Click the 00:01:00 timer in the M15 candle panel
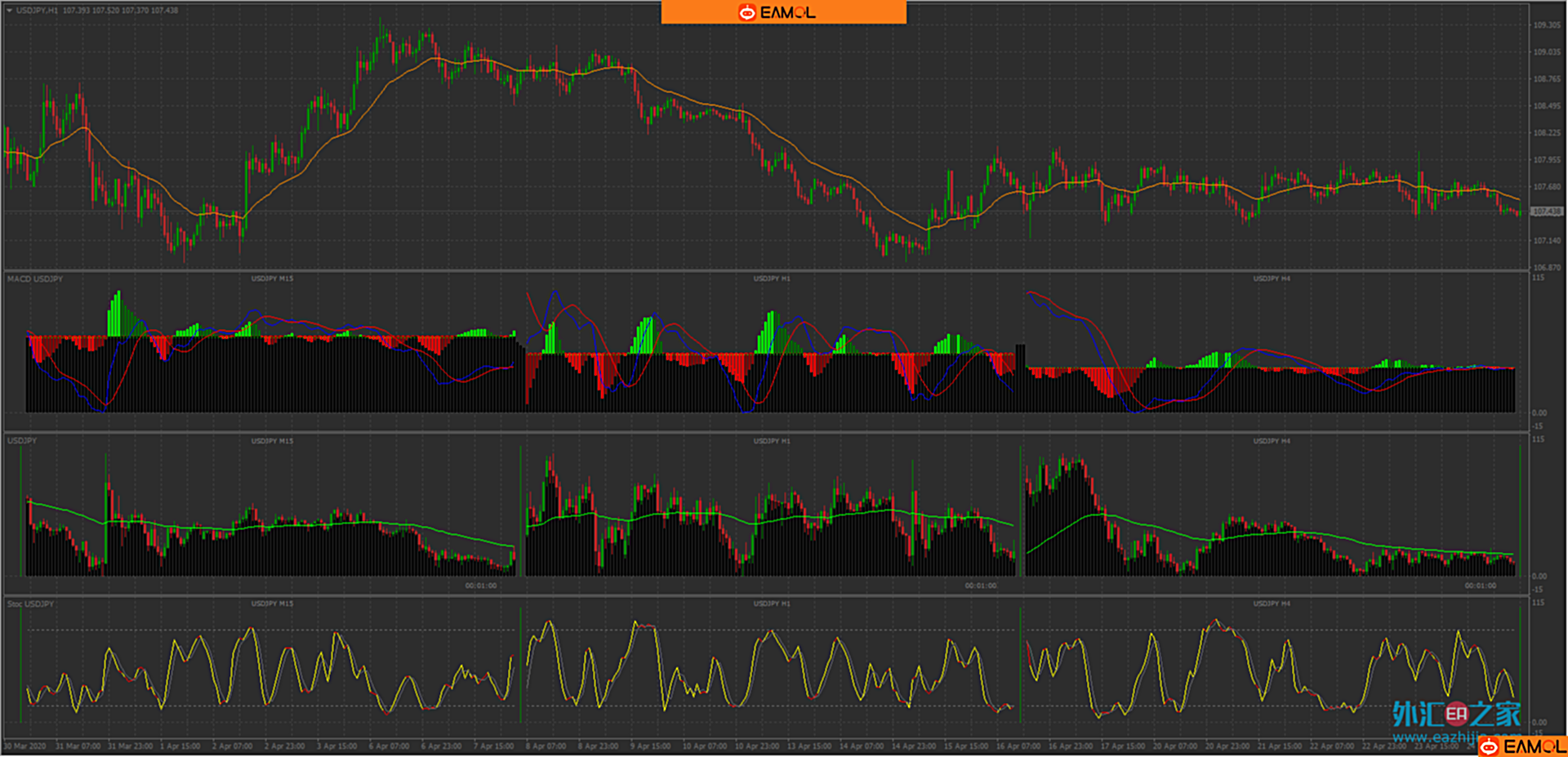The width and height of the screenshot is (1568, 757). coord(480,586)
